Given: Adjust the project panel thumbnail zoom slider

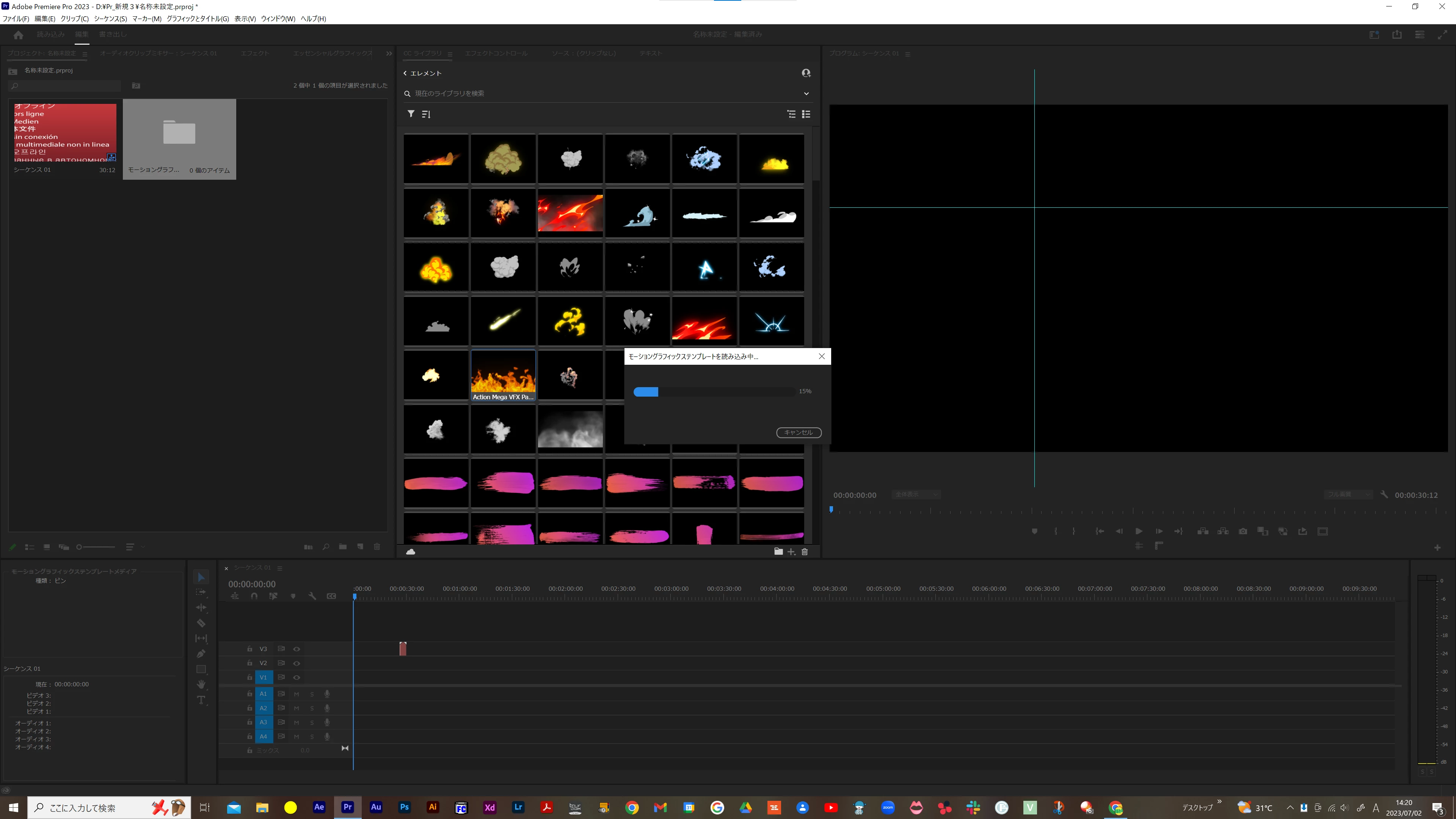Looking at the screenshot, I should coord(80,546).
